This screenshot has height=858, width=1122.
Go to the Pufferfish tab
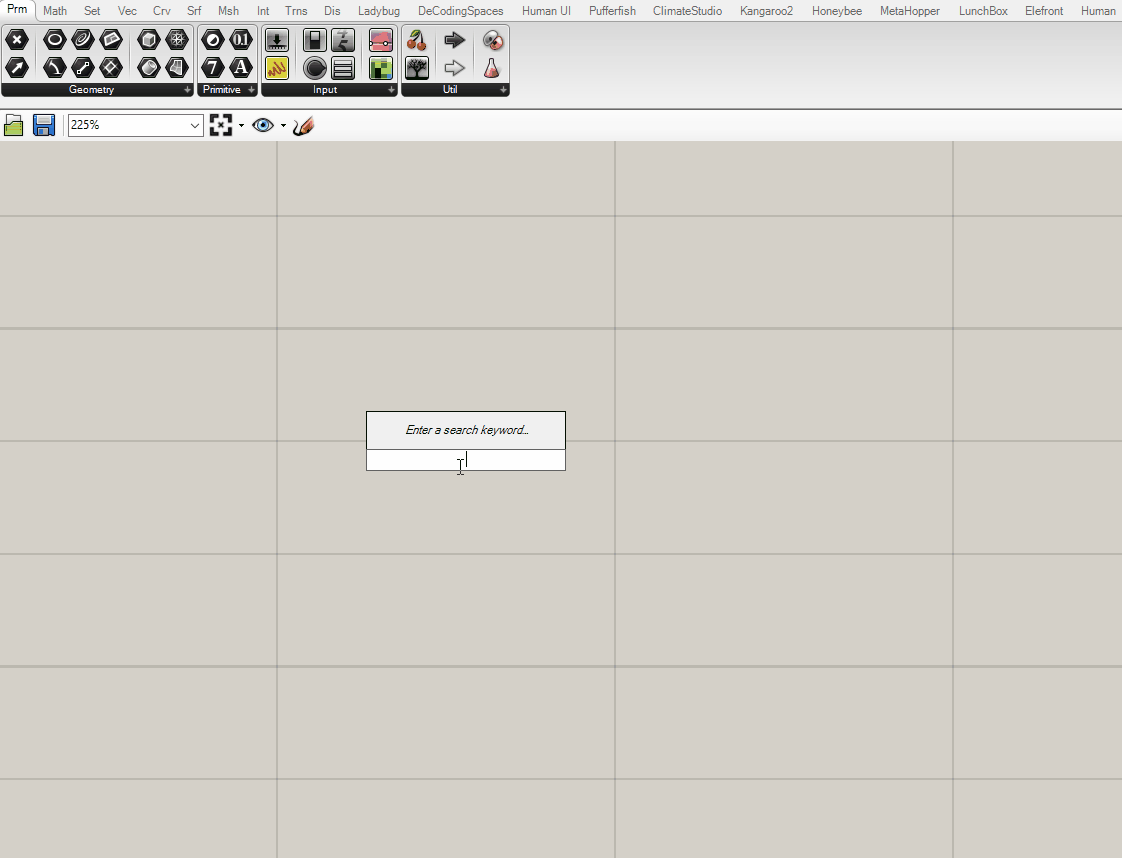[613, 11]
